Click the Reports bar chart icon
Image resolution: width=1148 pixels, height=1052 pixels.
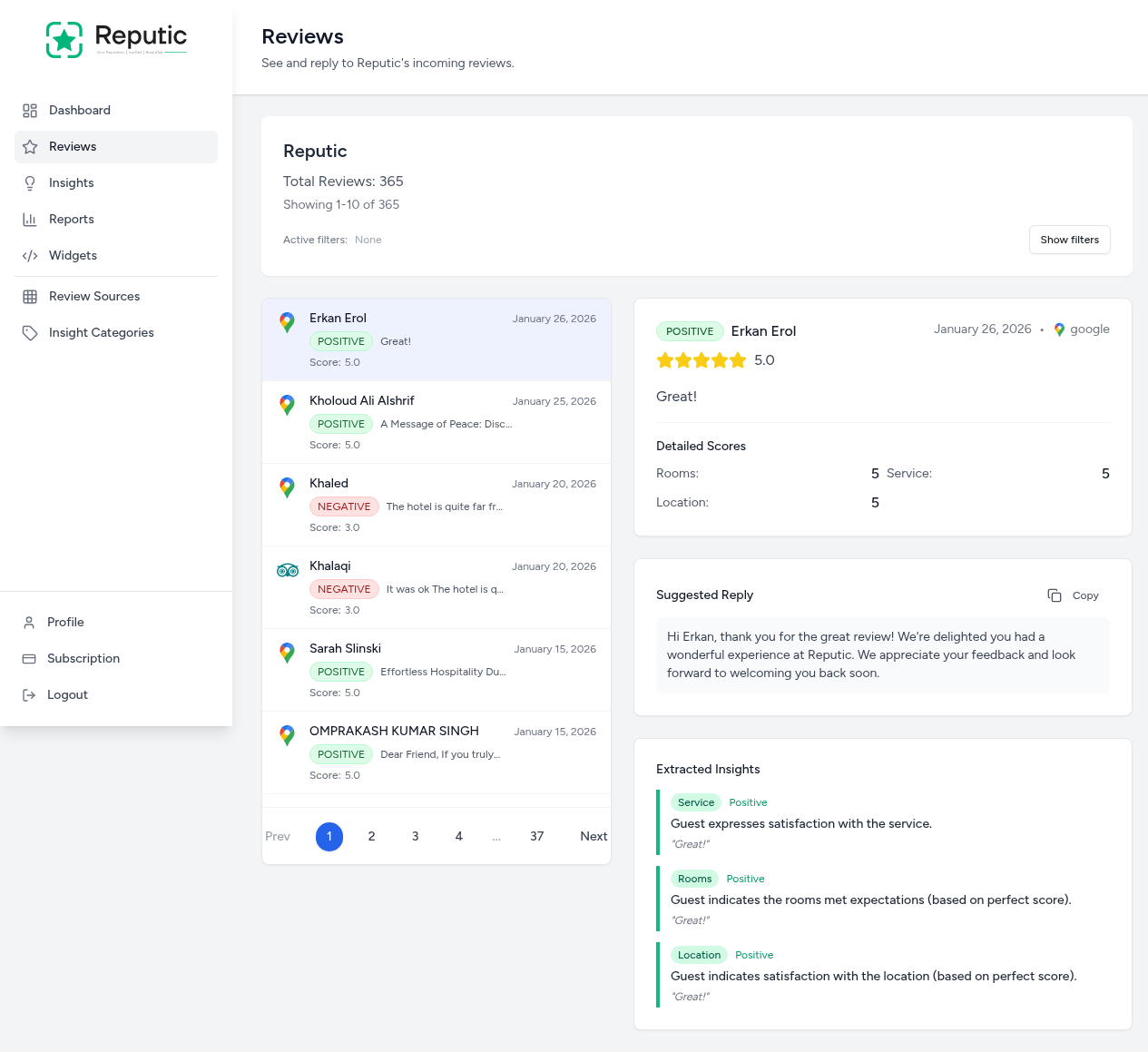coord(30,220)
